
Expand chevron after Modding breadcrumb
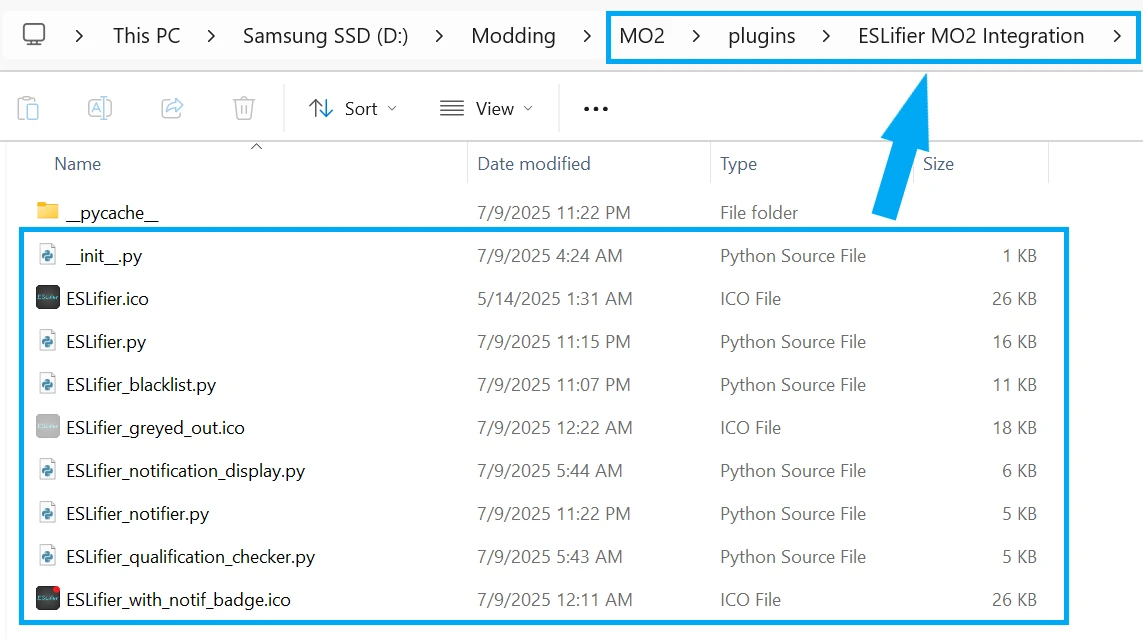tap(587, 36)
